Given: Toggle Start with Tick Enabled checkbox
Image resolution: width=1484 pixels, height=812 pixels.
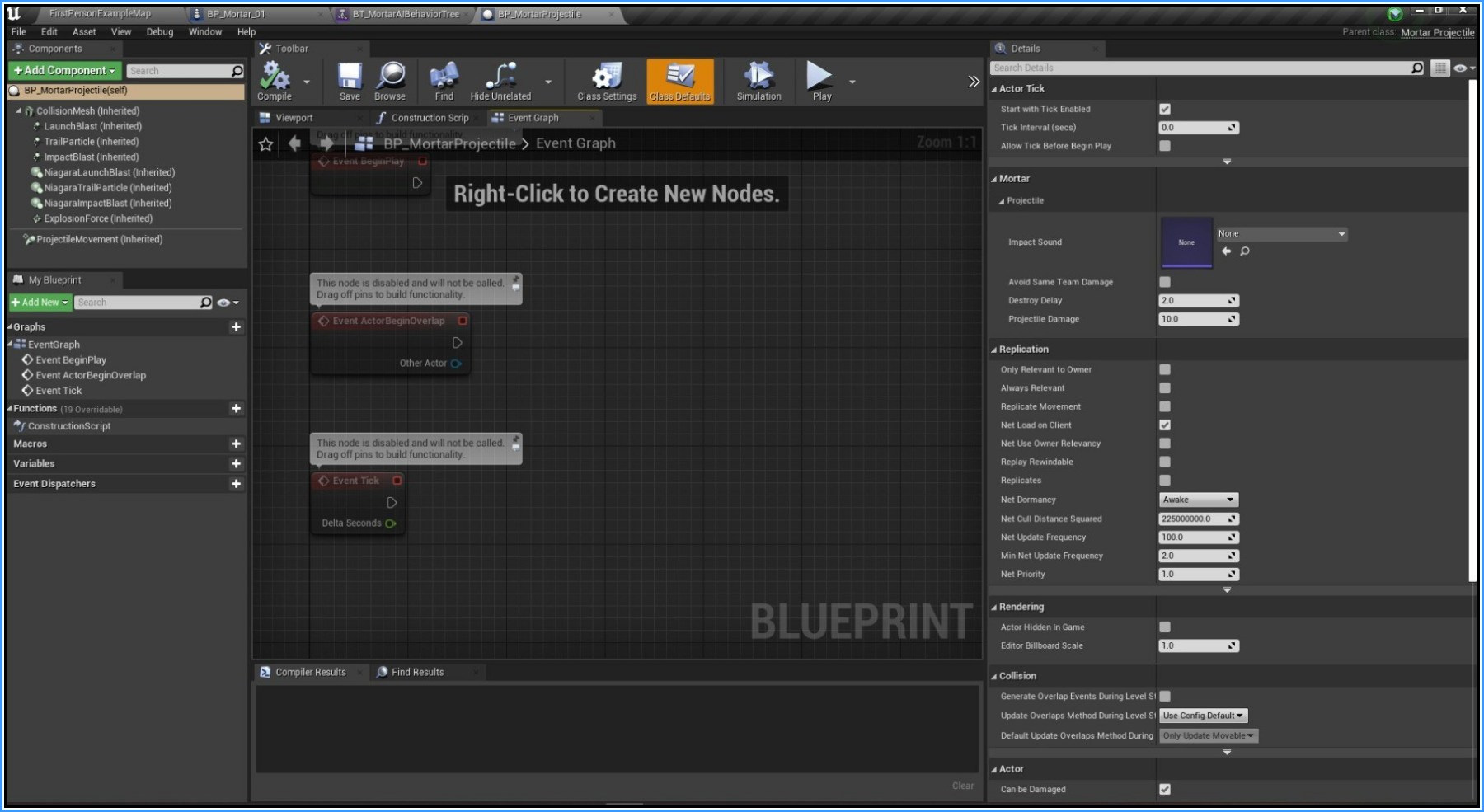Looking at the screenshot, I should (x=1165, y=109).
